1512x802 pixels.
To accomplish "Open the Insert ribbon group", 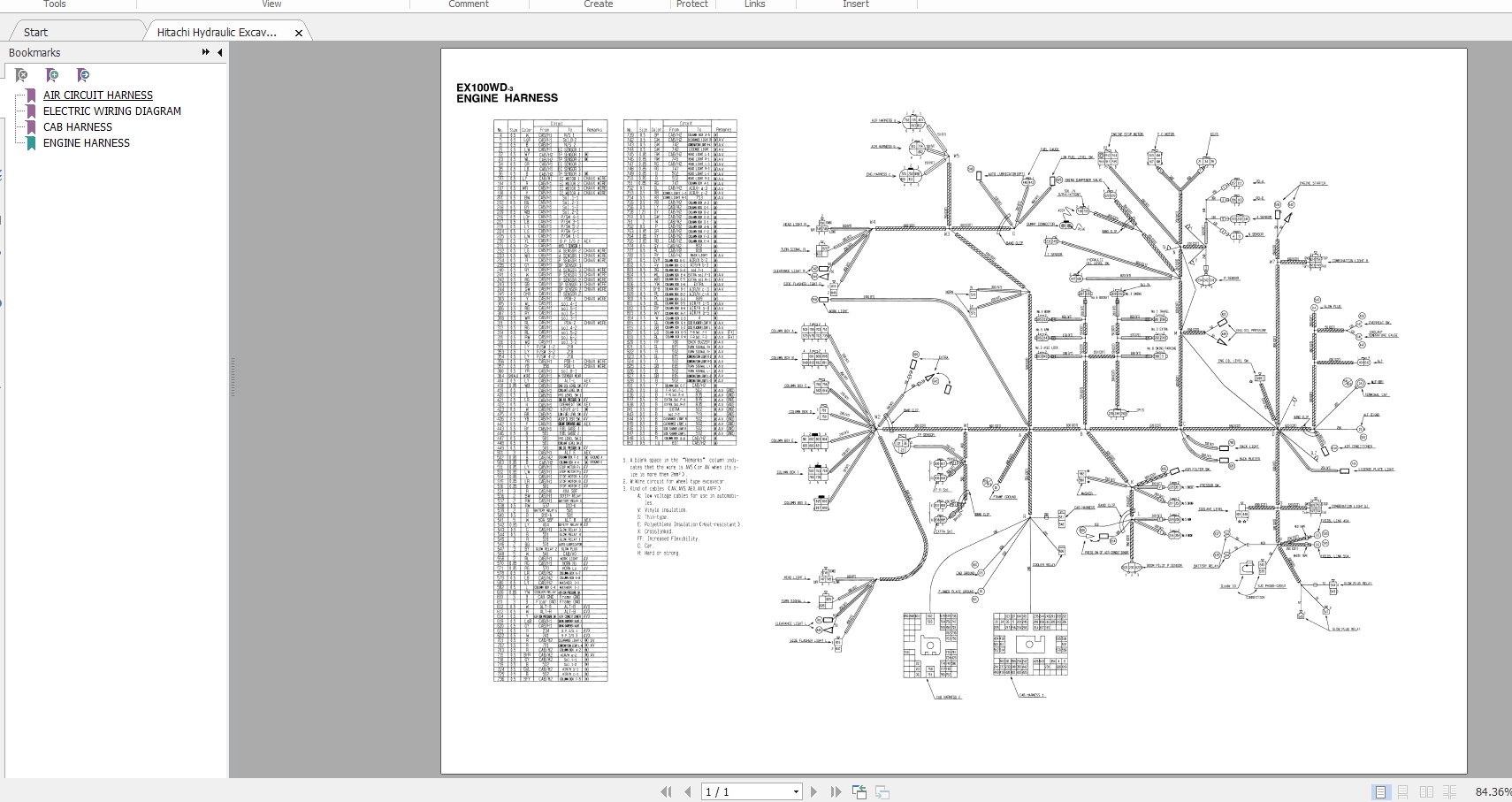I will pyautogui.click(x=856, y=4).
